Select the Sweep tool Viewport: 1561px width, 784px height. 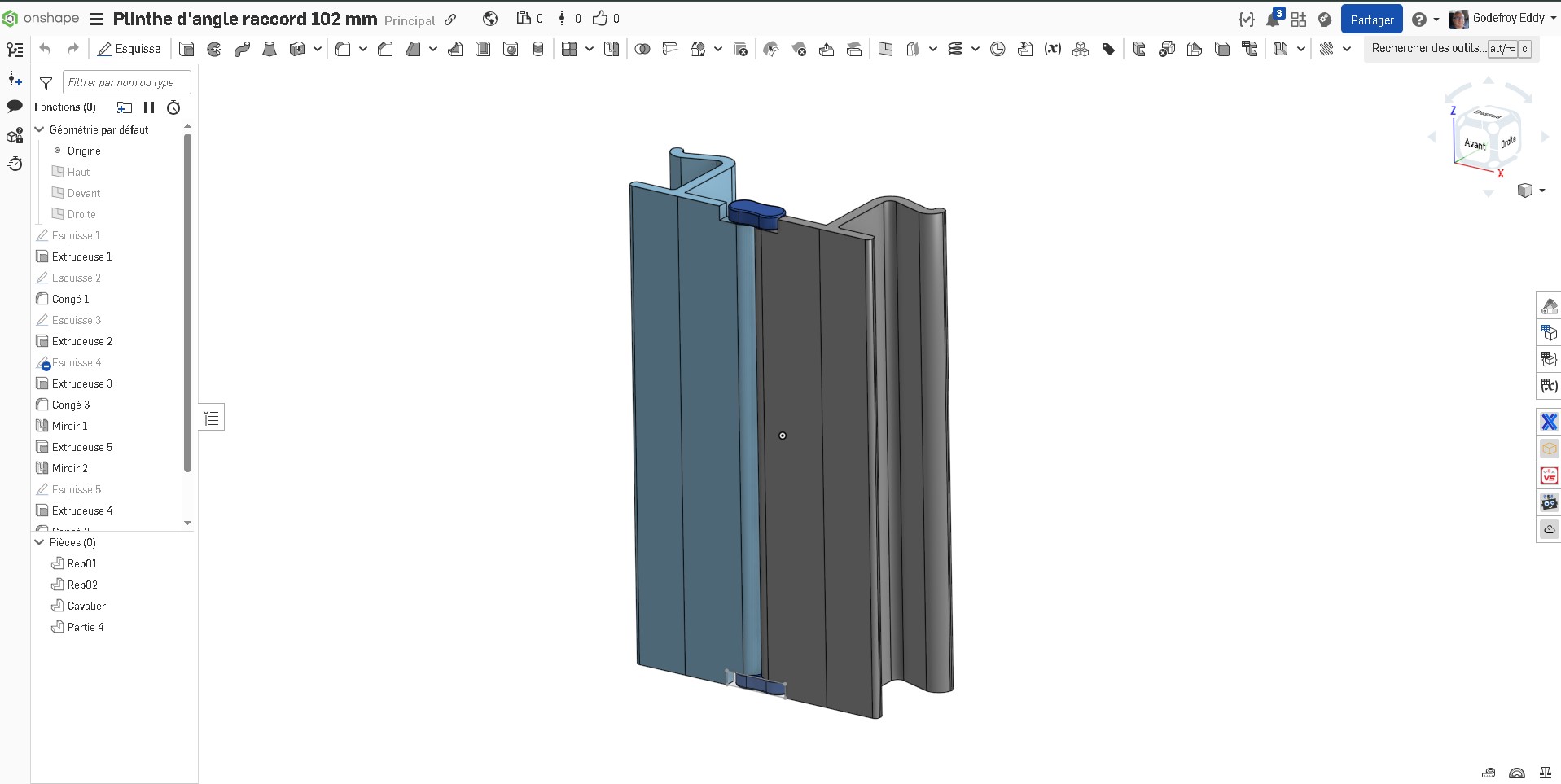click(x=242, y=49)
